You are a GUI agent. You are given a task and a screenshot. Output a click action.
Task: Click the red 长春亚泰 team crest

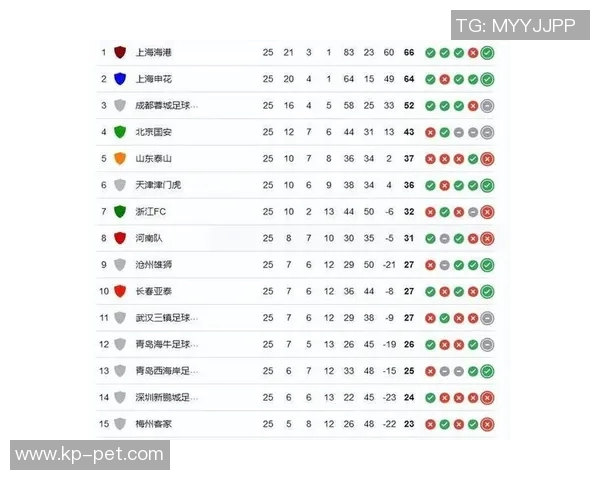pyautogui.click(x=120, y=291)
